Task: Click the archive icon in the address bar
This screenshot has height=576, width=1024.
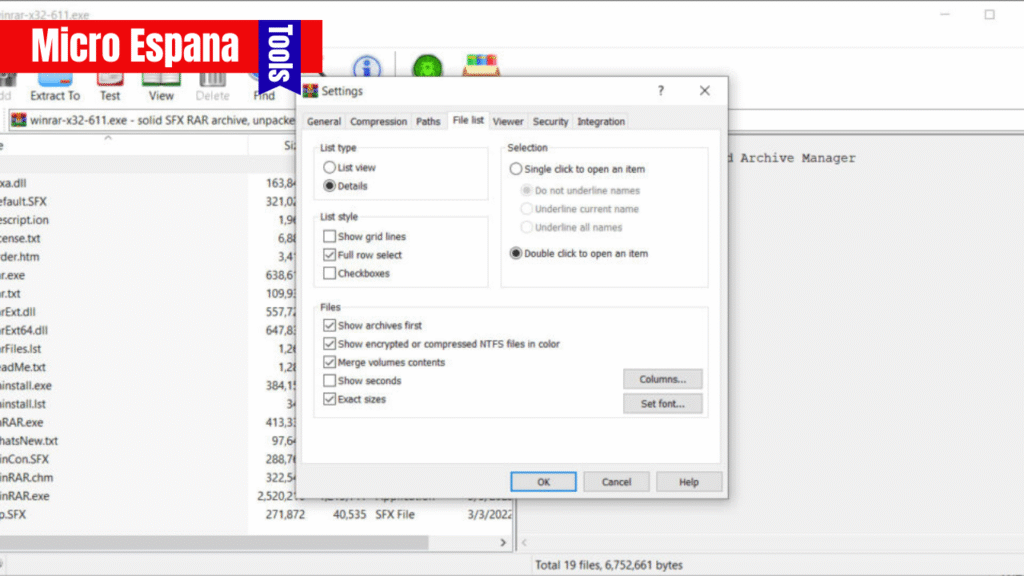Action: pos(18,120)
